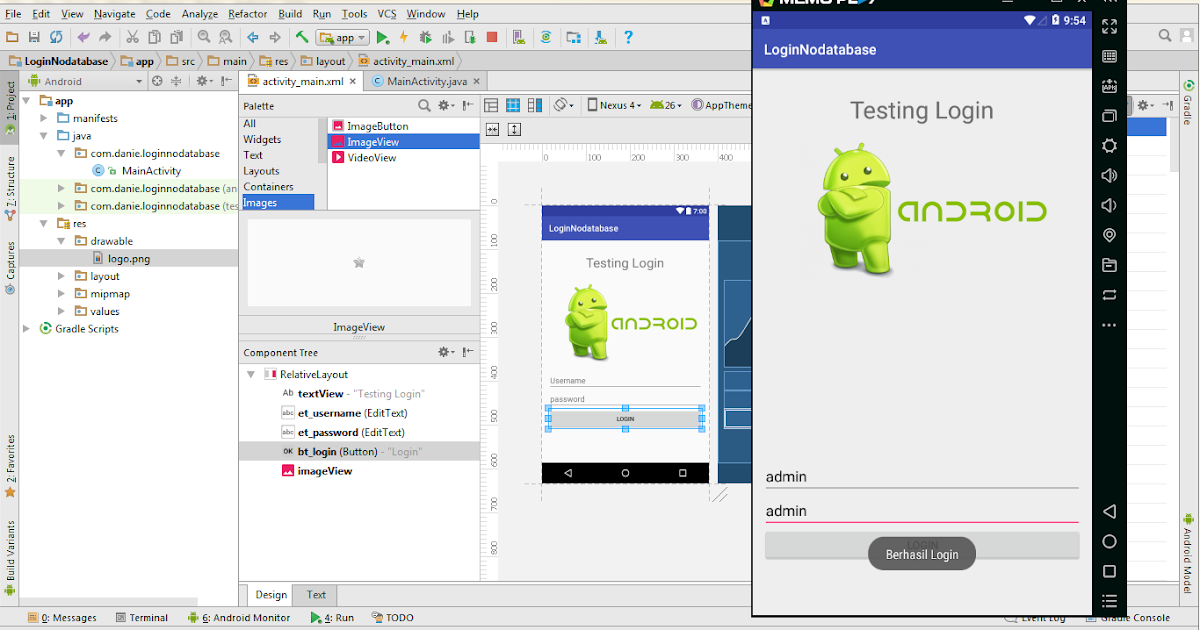
Task: Switch to the Text editor tab
Action: [x=316, y=594]
